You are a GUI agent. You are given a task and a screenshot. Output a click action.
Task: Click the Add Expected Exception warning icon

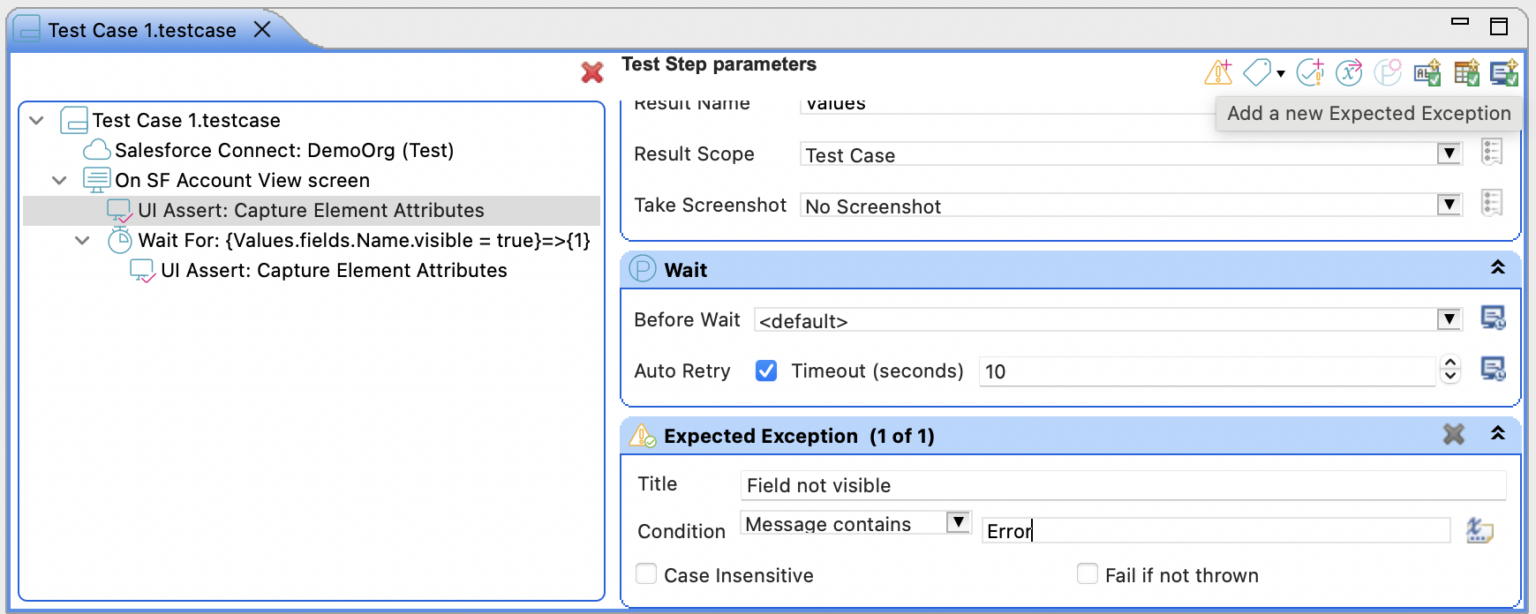pos(1218,72)
